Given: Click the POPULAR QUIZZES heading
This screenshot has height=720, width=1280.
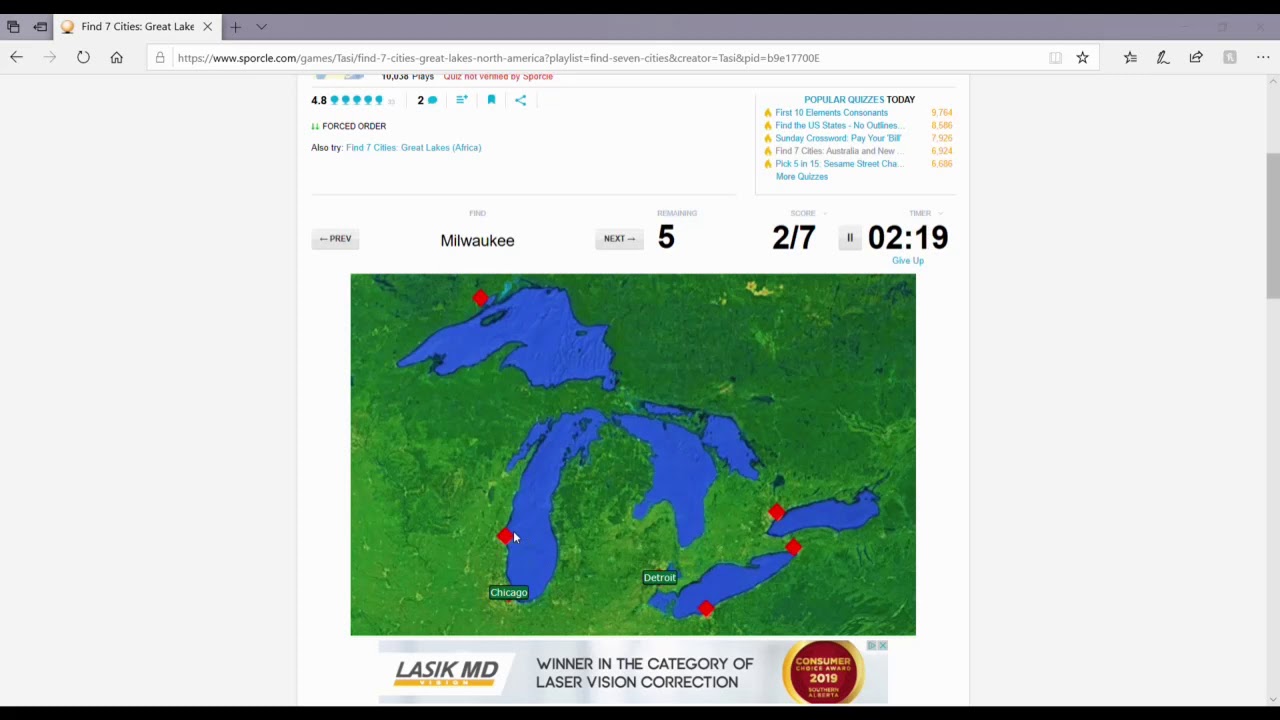Looking at the screenshot, I should tap(859, 100).
